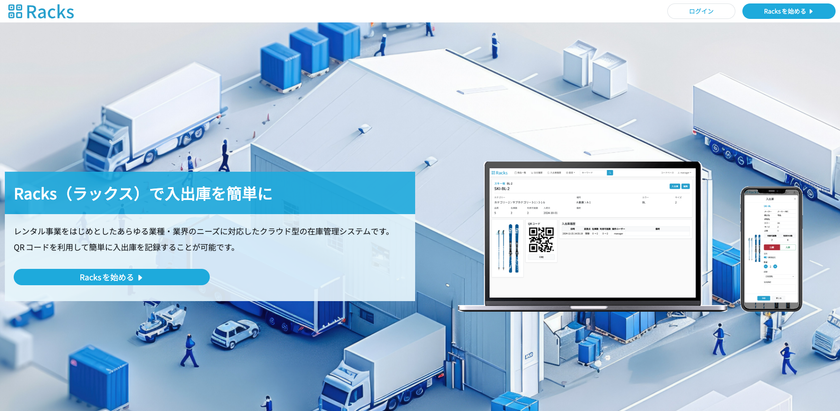
Task: Open the location dropdown on phone mockup
Action: click(x=779, y=277)
